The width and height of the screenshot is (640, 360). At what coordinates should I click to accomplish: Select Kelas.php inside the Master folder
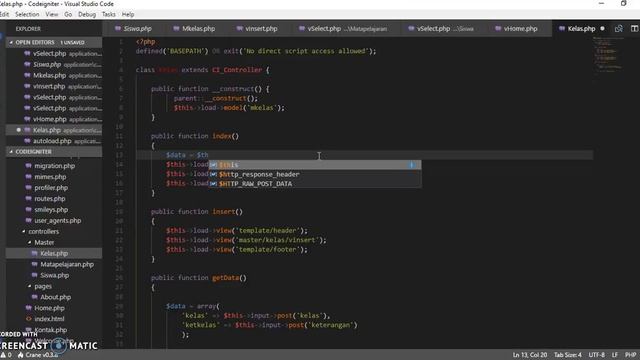pos(54,253)
